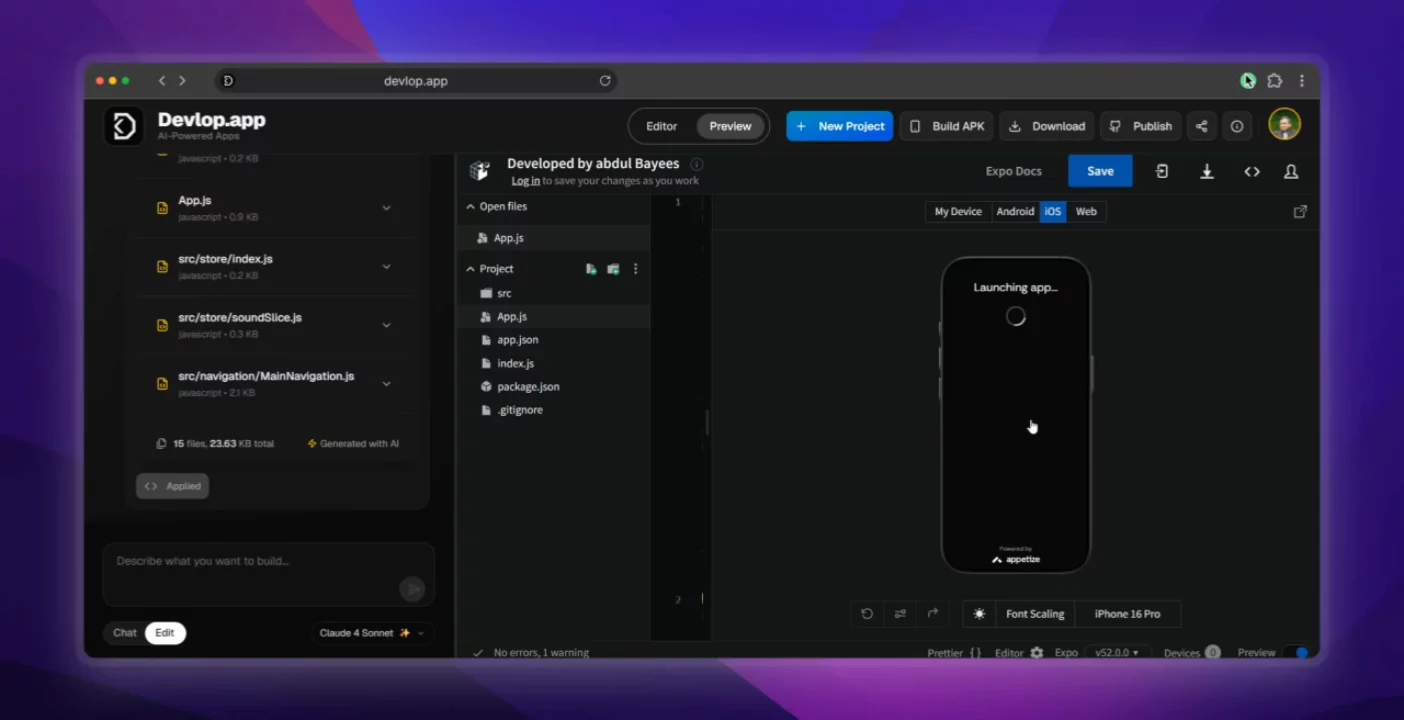The image size is (1404, 720).
Task: Click the Editor gear icon in the status bar
Action: [x=1037, y=652]
